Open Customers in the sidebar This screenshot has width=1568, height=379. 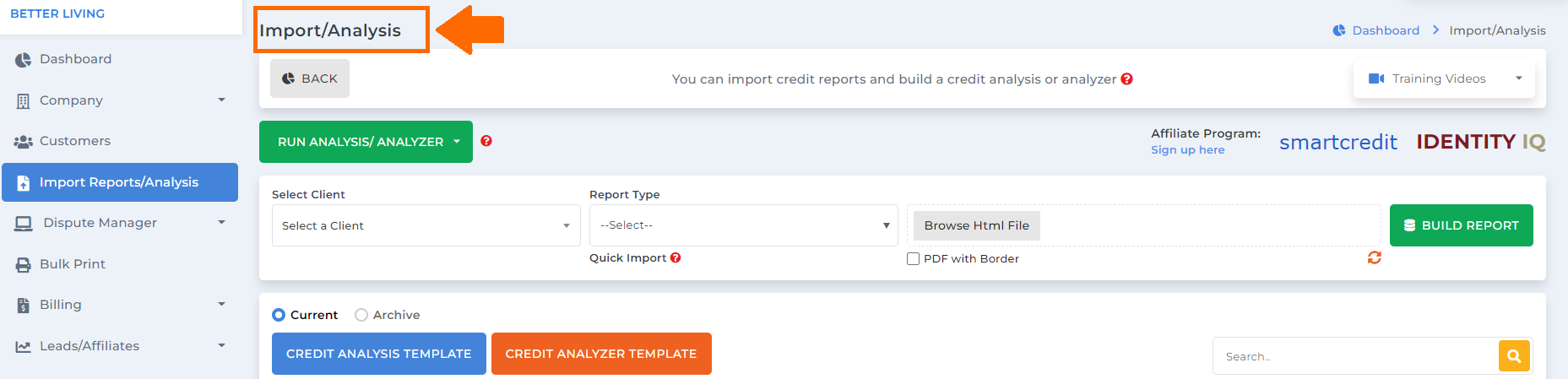point(75,141)
